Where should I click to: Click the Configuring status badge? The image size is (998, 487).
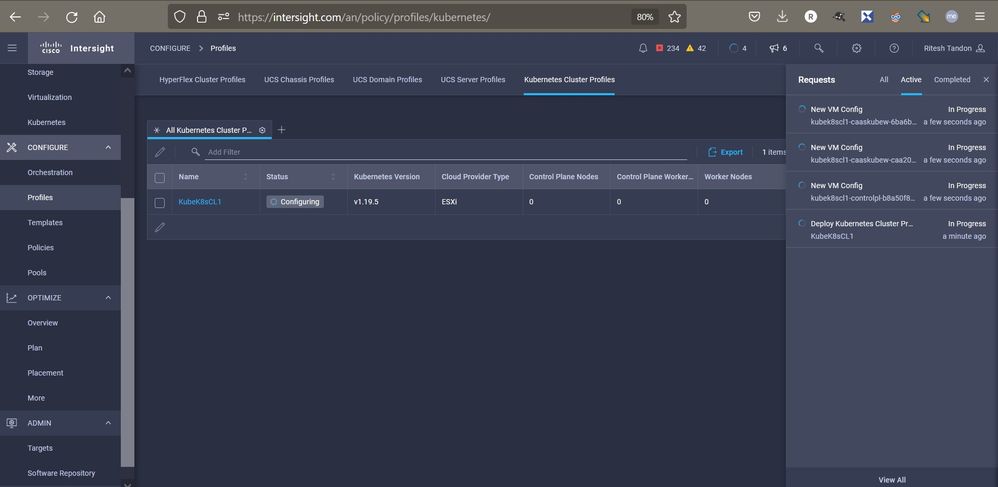tap(295, 202)
